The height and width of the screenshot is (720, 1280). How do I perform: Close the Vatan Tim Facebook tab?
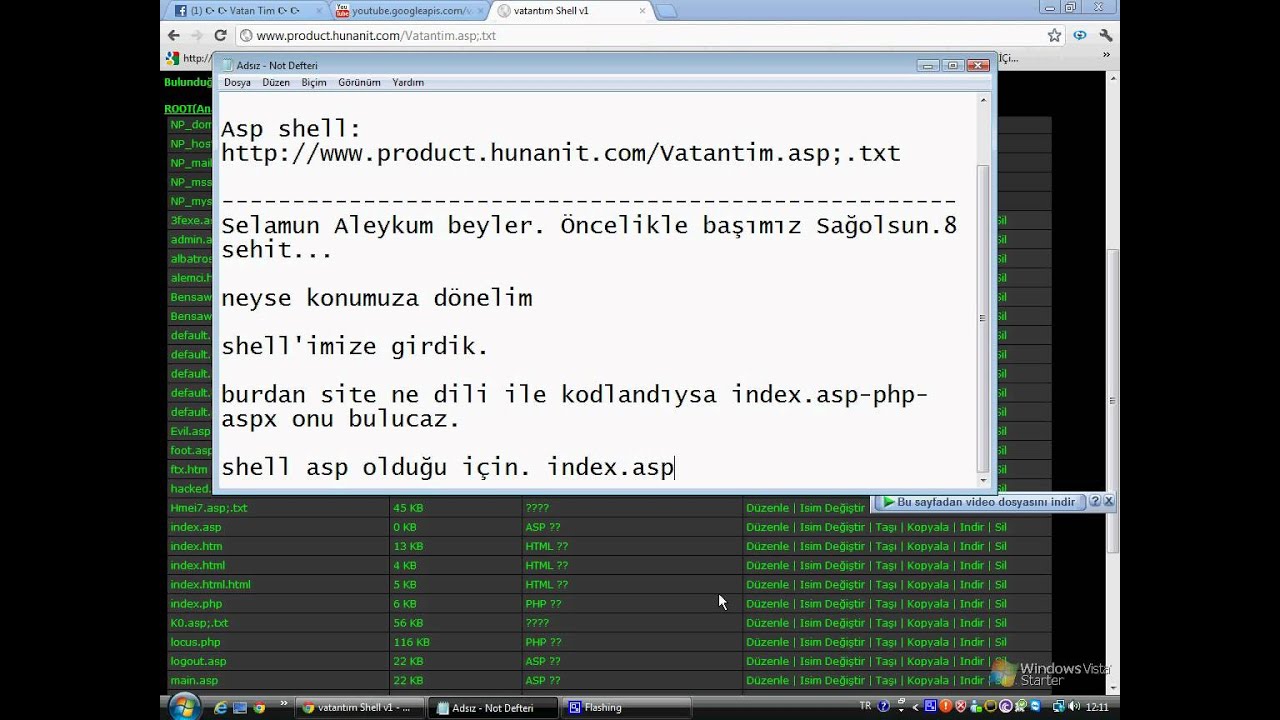click(318, 11)
